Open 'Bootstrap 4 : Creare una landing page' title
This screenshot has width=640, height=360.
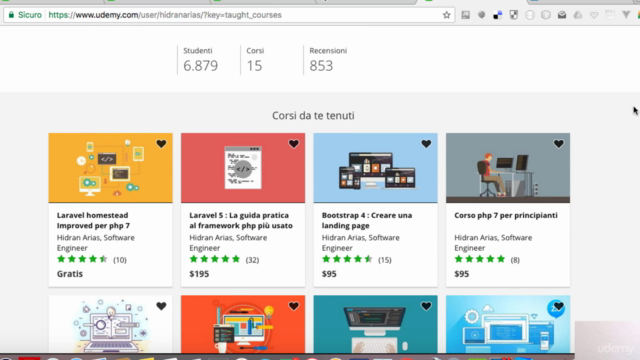(367, 220)
